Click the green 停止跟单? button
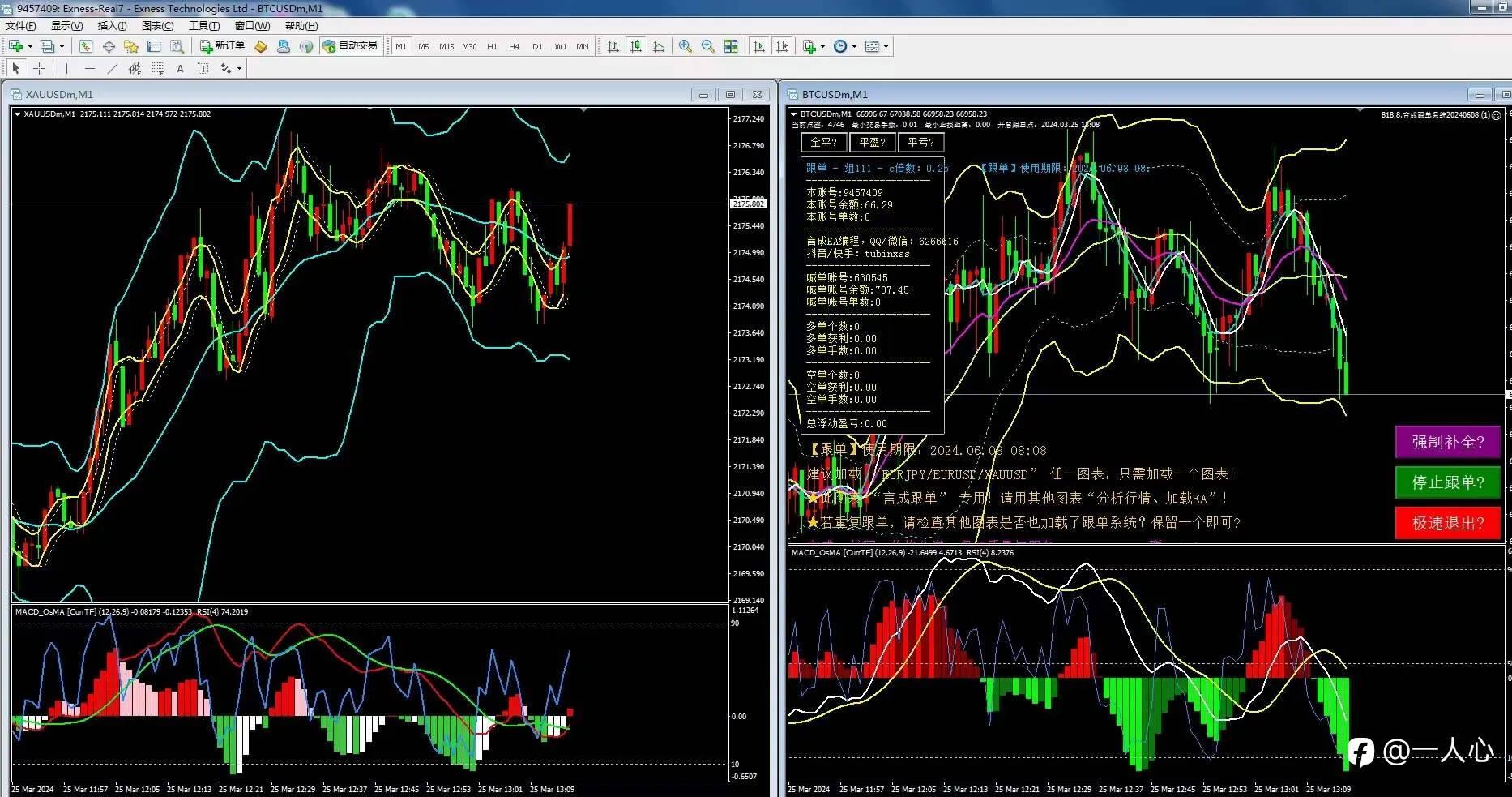 click(1447, 482)
